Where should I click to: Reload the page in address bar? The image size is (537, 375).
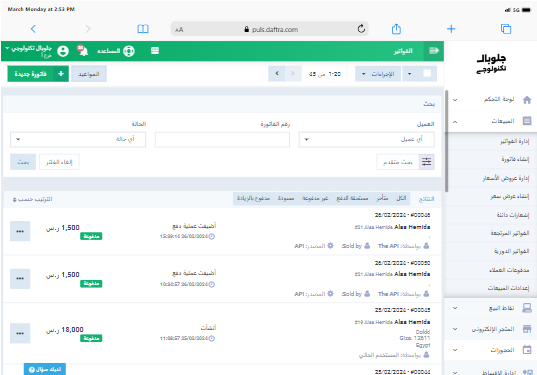(361, 29)
